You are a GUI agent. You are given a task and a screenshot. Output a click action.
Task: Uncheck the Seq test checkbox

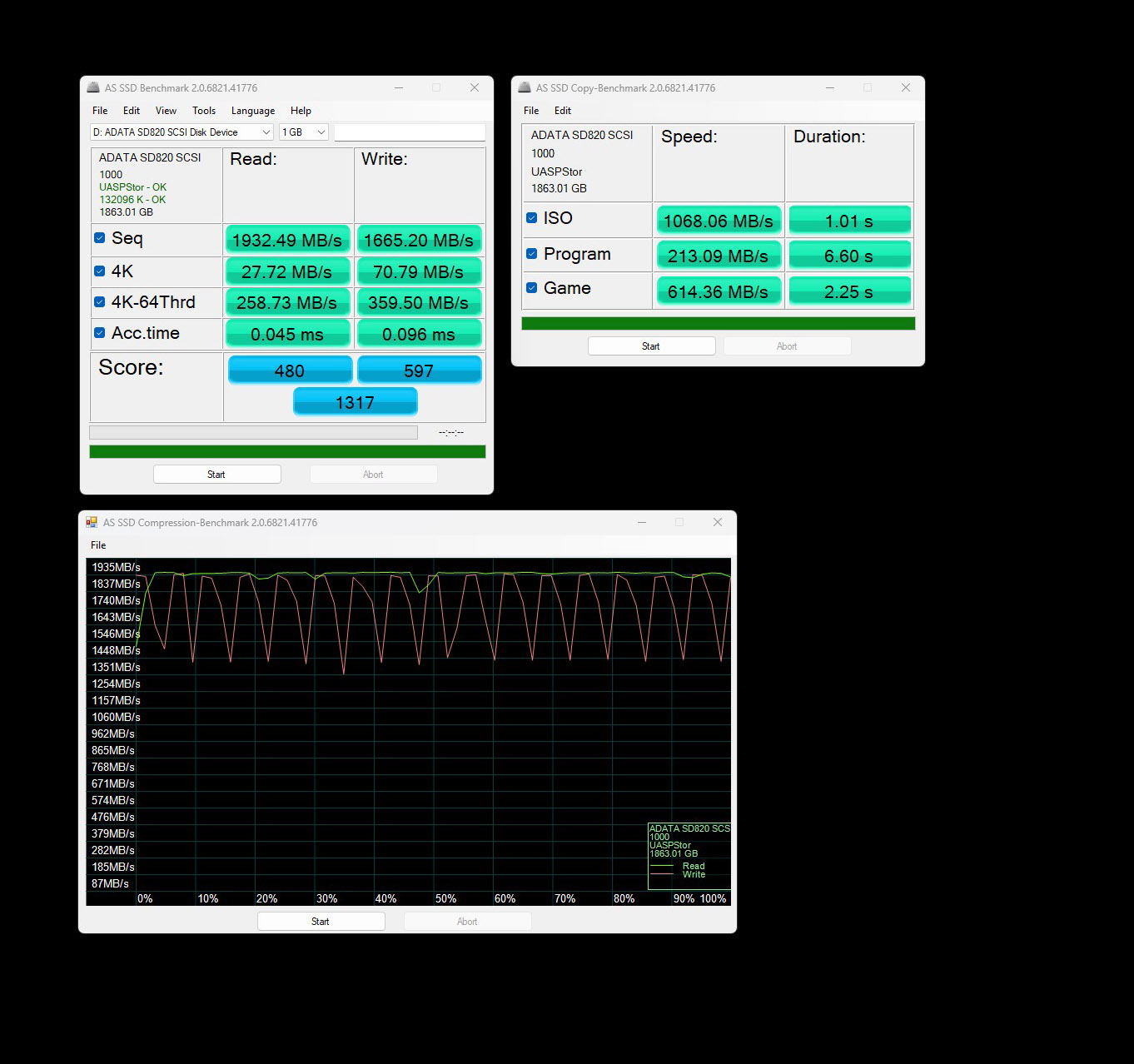(x=100, y=238)
